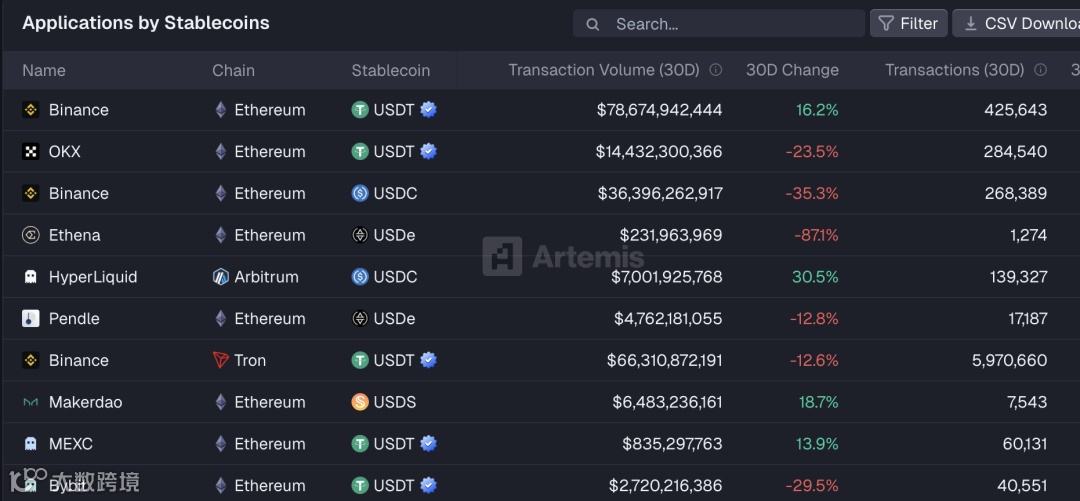
Task: Click the USDS coin icon in the Makerdao row
Action: (360, 402)
